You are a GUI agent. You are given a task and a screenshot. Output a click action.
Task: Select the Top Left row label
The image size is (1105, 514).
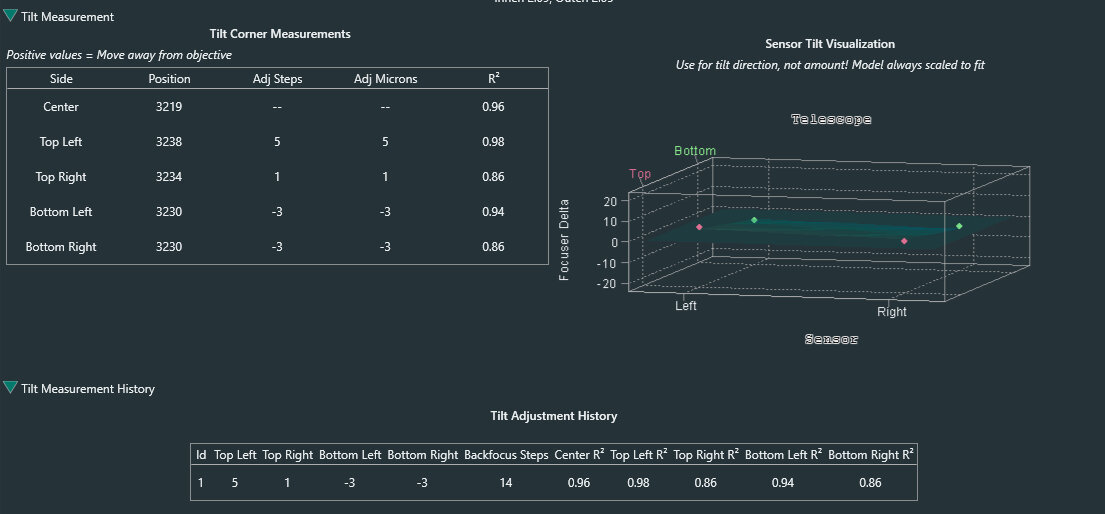pyautogui.click(x=61, y=142)
